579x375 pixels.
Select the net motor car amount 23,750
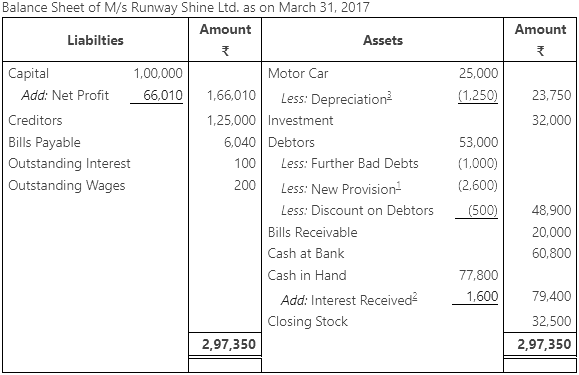[551, 95]
